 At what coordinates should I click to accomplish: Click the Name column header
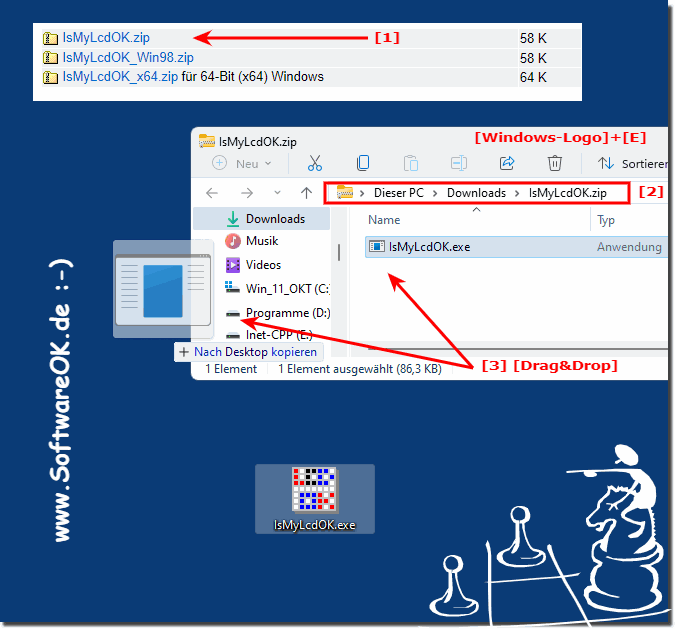(384, 220)
